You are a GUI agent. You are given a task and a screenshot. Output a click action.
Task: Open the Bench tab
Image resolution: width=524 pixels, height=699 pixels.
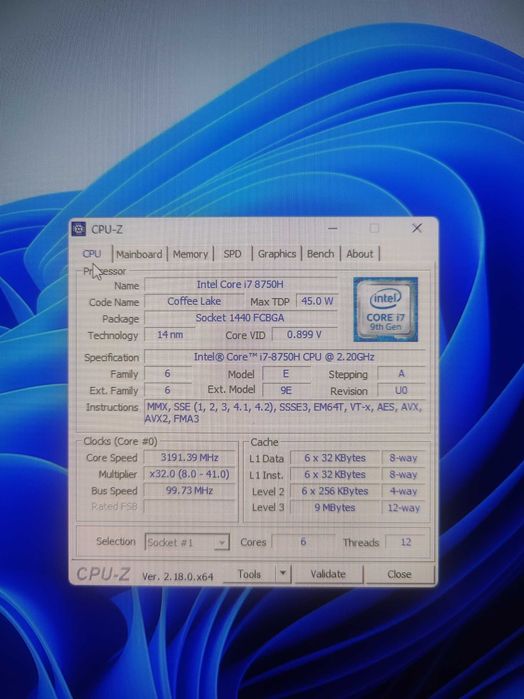tap(321, 254)
